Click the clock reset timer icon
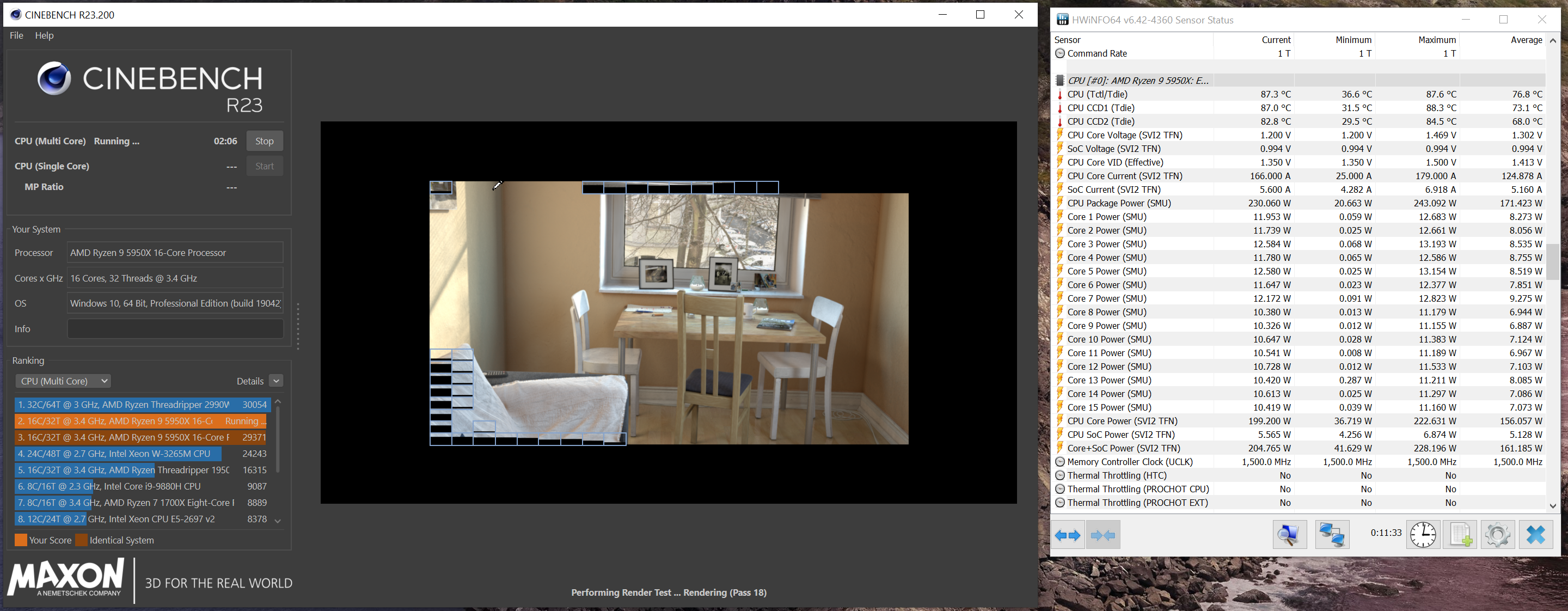The width and height of the screenshot is (1568, 611). [x=1423, y=535]
